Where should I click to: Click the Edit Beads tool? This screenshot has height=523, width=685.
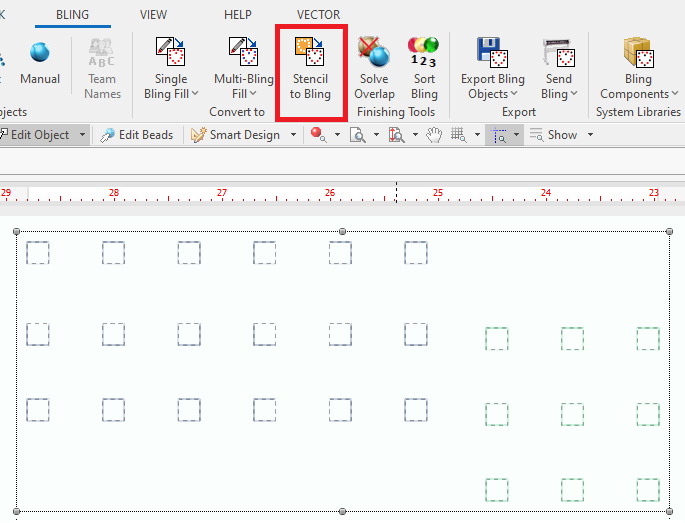pyautogui.click(x=137, y=135)
